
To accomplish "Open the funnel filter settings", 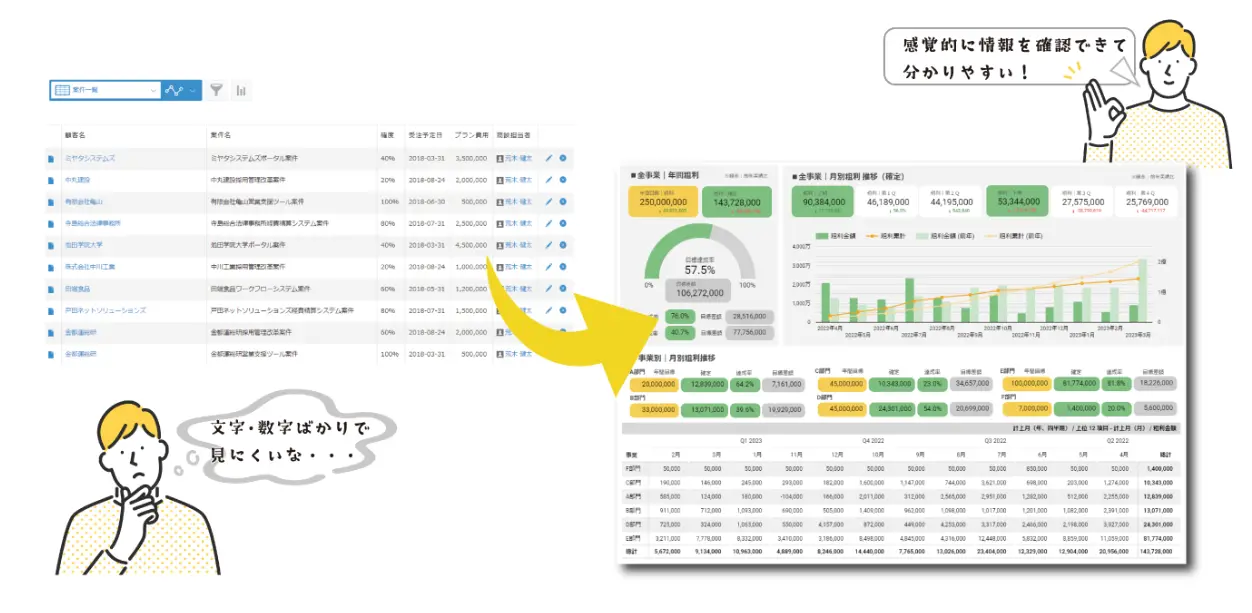I will (216, 90).
